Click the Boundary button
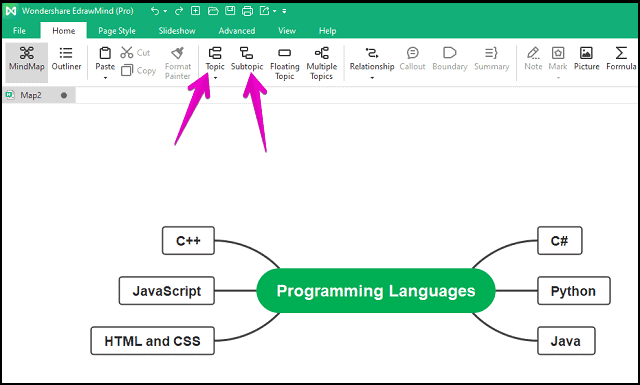Viewport: 640px width, 385px height. [x=450, y=59]
